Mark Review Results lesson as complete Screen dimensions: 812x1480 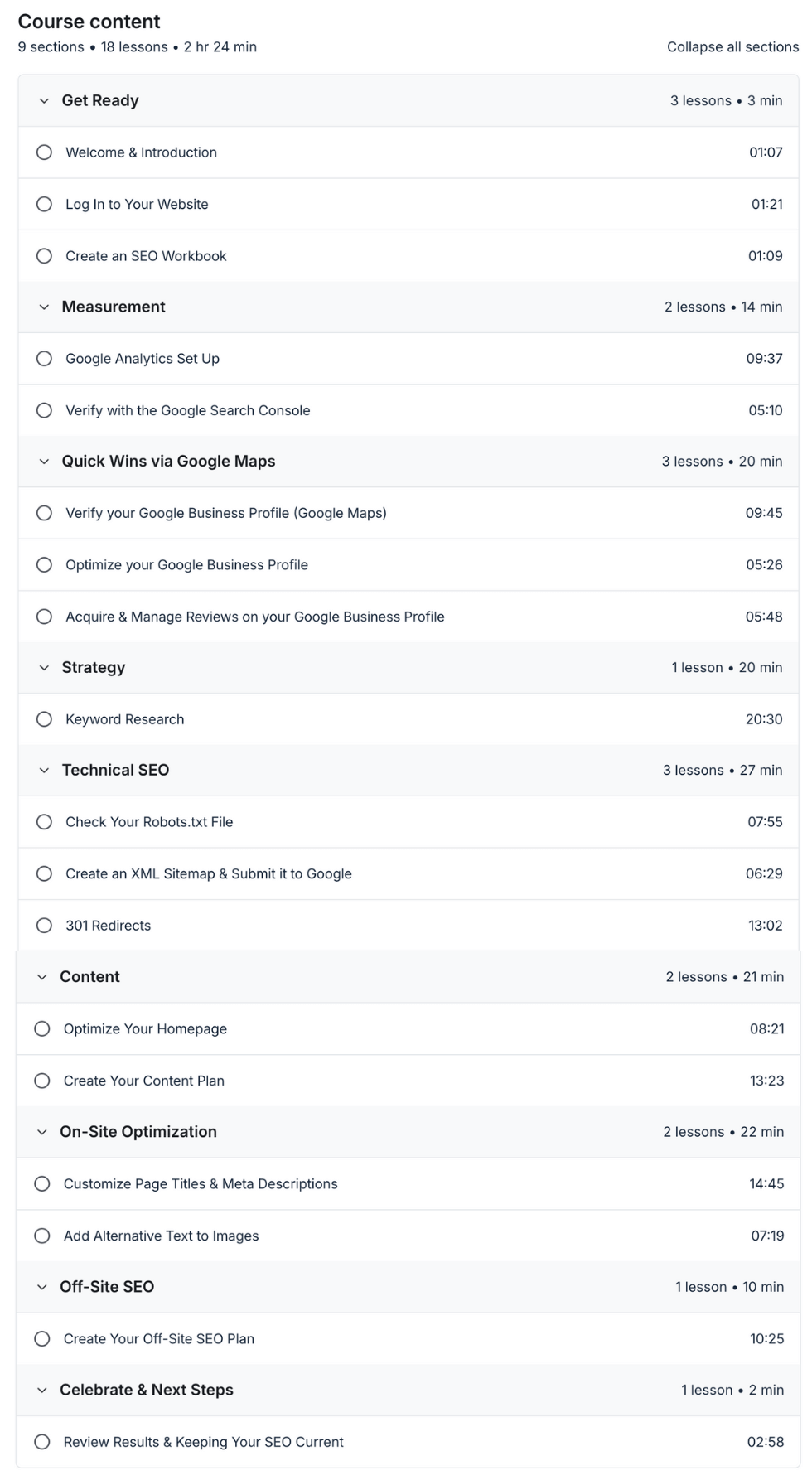[44, 1442]
